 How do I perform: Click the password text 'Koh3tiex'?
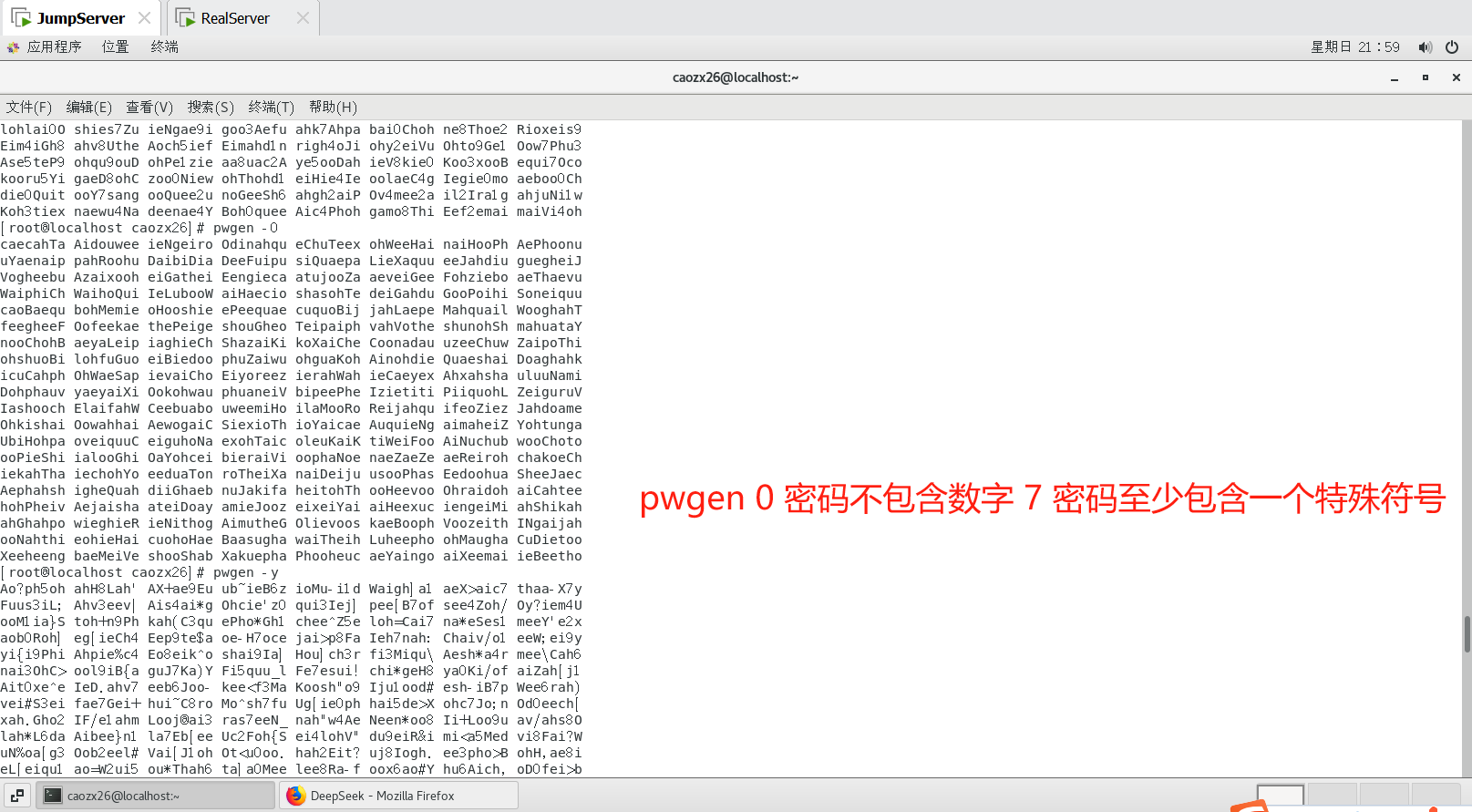(33, 211)
